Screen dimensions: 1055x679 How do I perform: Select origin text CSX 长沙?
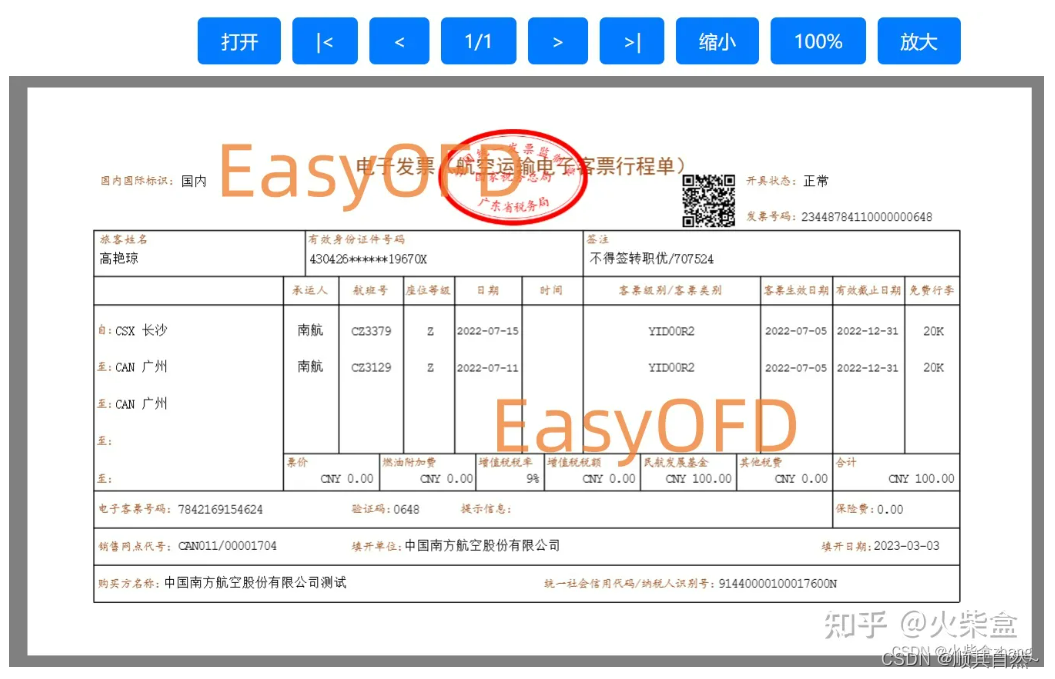[x=141, y=330]
